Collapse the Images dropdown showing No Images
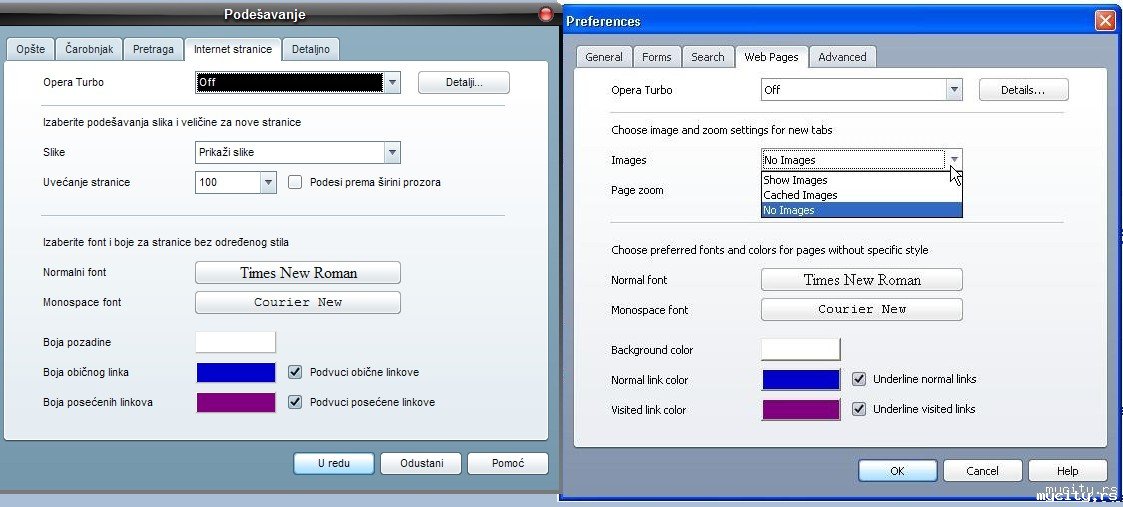Viewport: 1123px width, 507px height. click(954, 160)
